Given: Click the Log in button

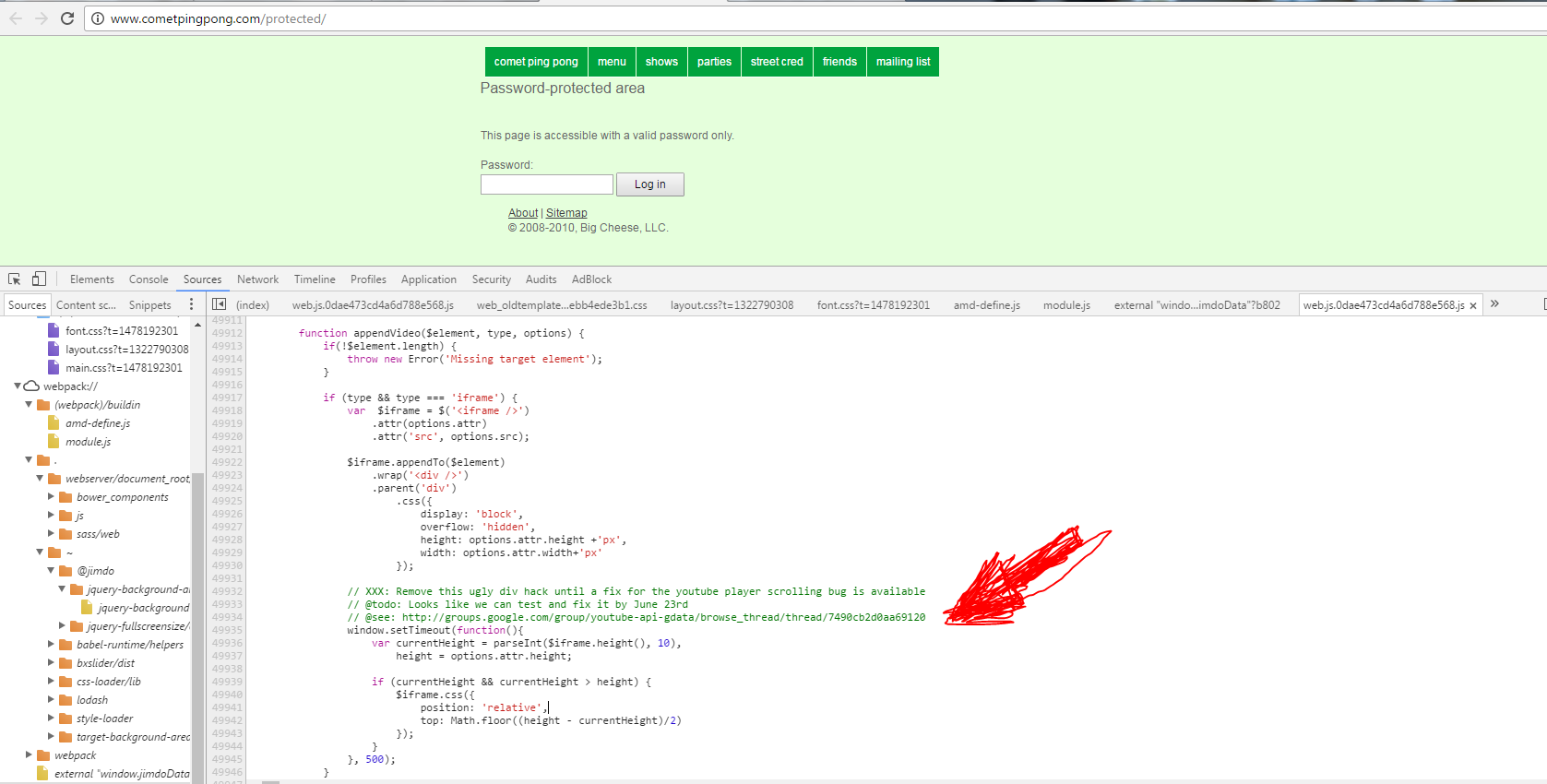Looking at the screenshot, I should (650, 184).
